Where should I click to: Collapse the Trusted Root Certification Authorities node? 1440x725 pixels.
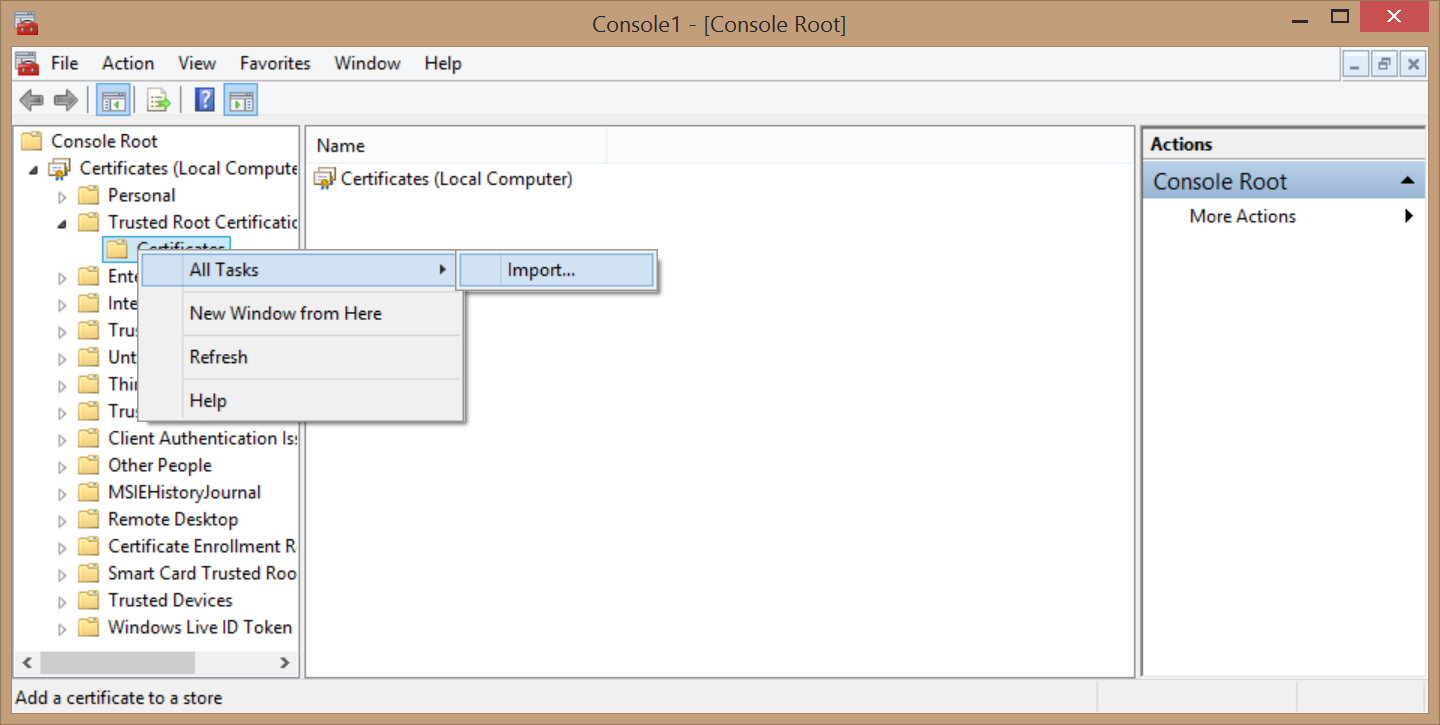tap(62, 222)
